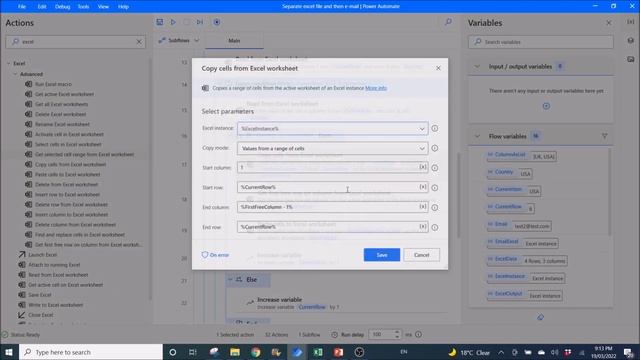The image size is (640, 360).
Task: Add a new input/output variable
Action: coord(546,106)
